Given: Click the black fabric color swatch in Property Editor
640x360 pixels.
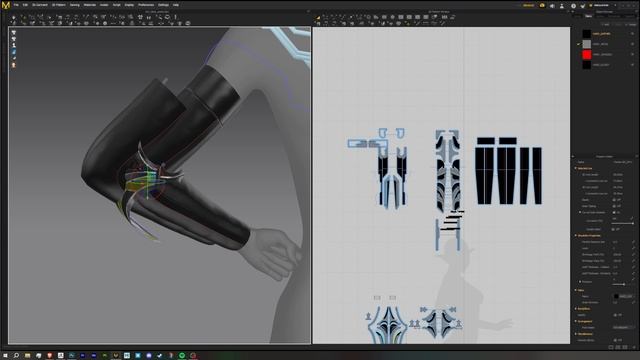Looking at the screenshot, I should (x=616, y=296).
